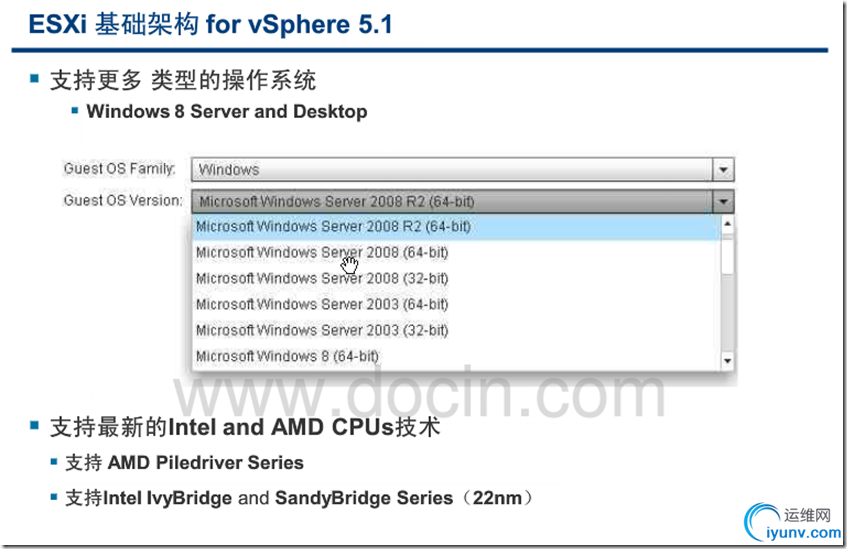Click the ESXi vSphere 5.1 slide title
The width and height of the screenshot is (847, 549).
click(x=211, y=25)
